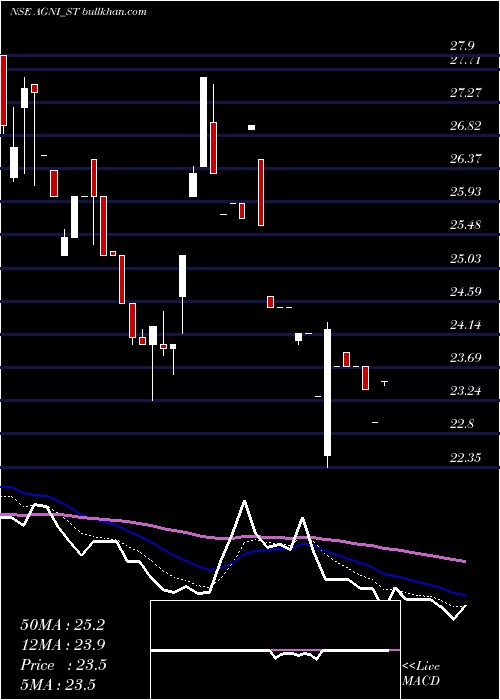Select the 23.69 price axis label
The height and width of the screenshot is (700, 500).
pos(466,358)
